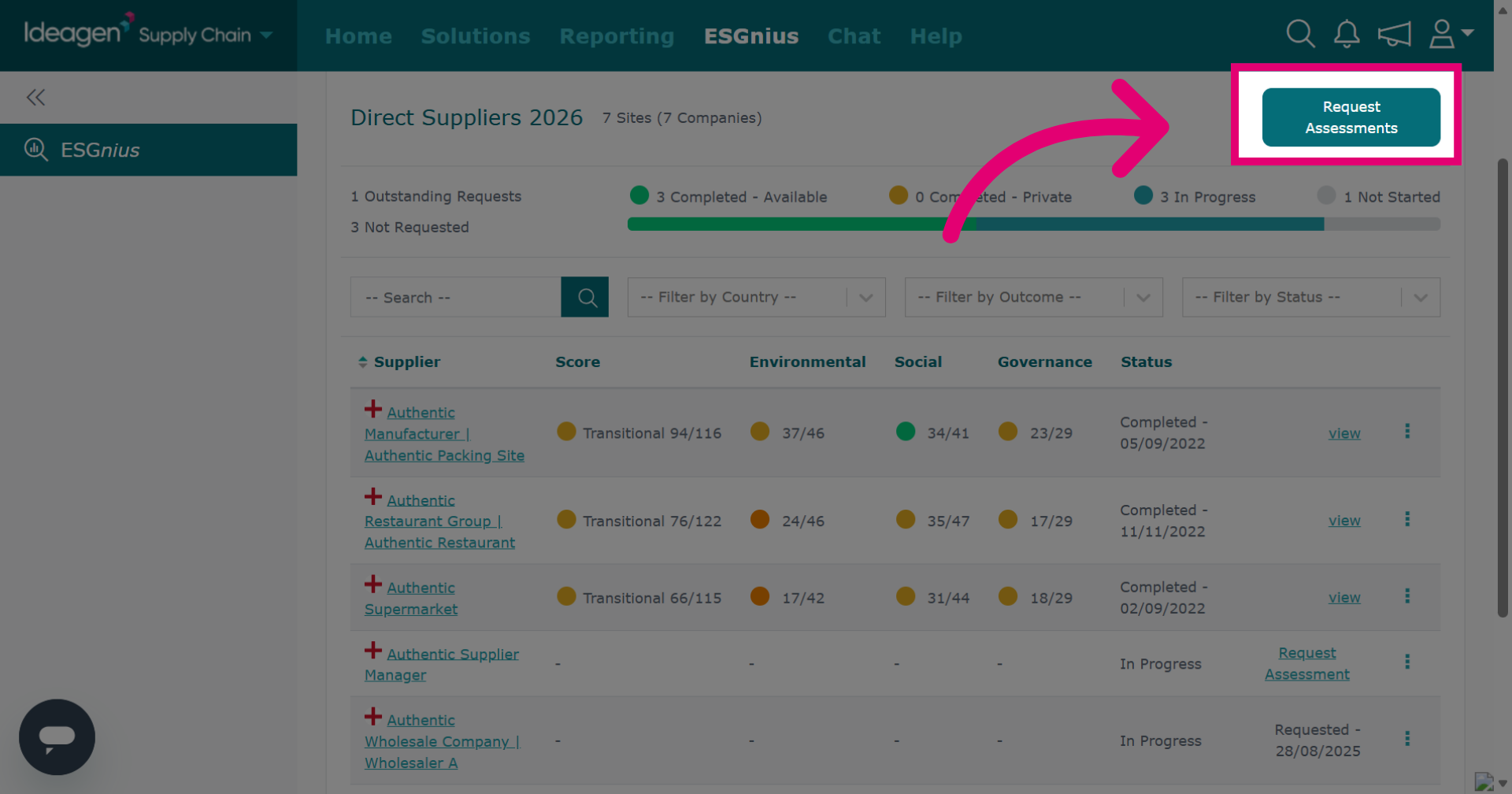Open the Authentic Supermarket supplier link

(x=411, y=599)
